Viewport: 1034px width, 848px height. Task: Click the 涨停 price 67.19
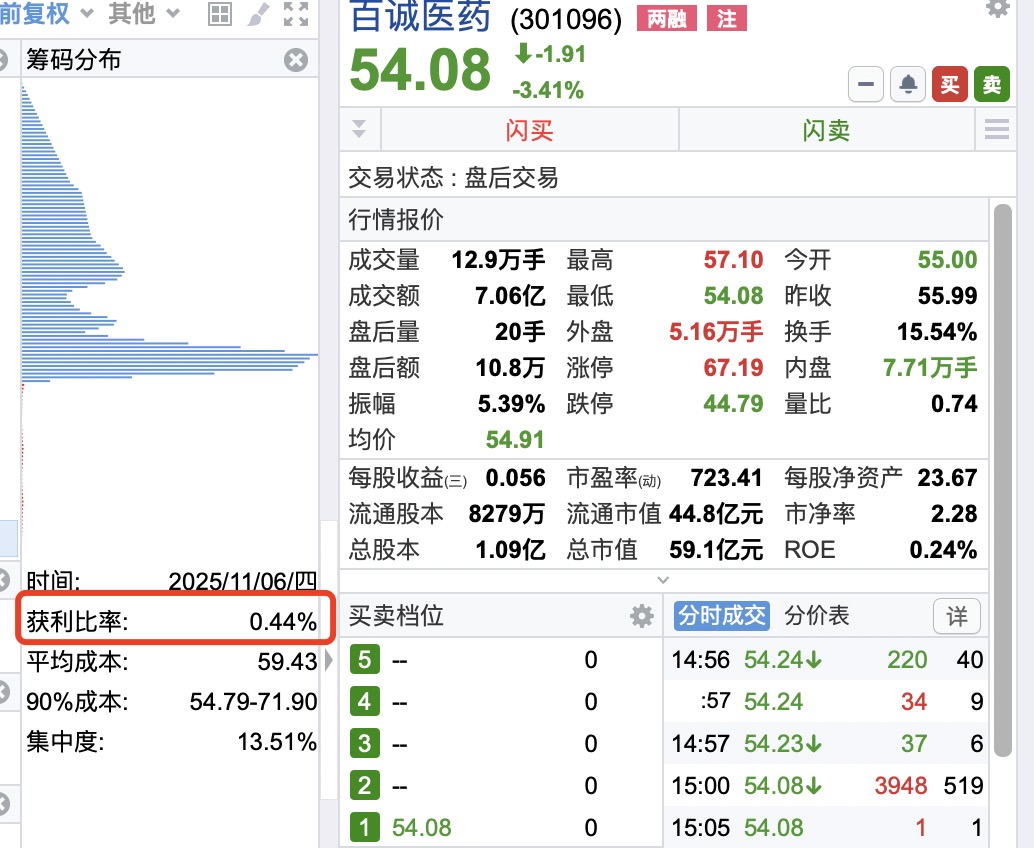pyautogui.click(x=733, y=367)
